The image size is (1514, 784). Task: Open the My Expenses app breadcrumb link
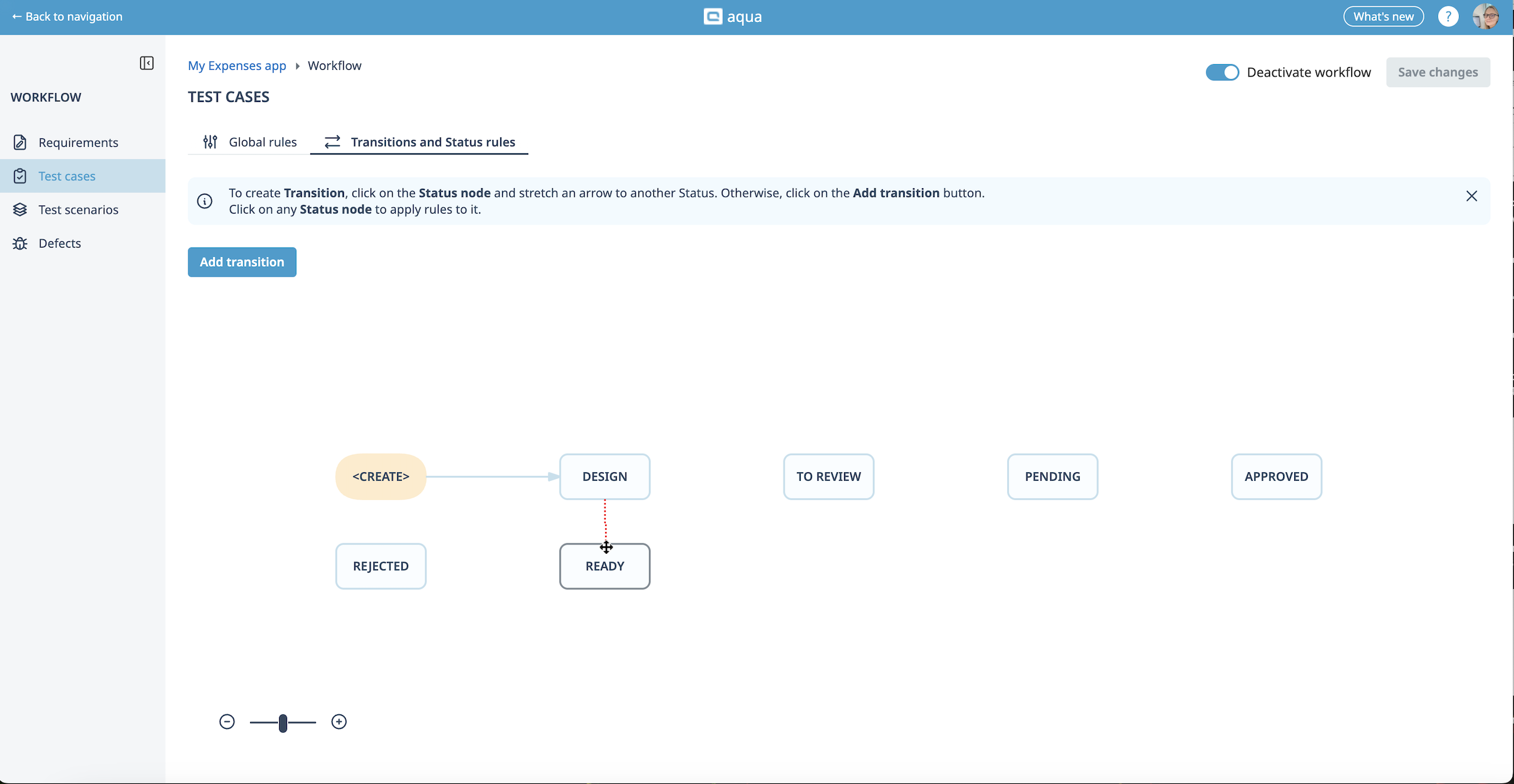point(237,65)
